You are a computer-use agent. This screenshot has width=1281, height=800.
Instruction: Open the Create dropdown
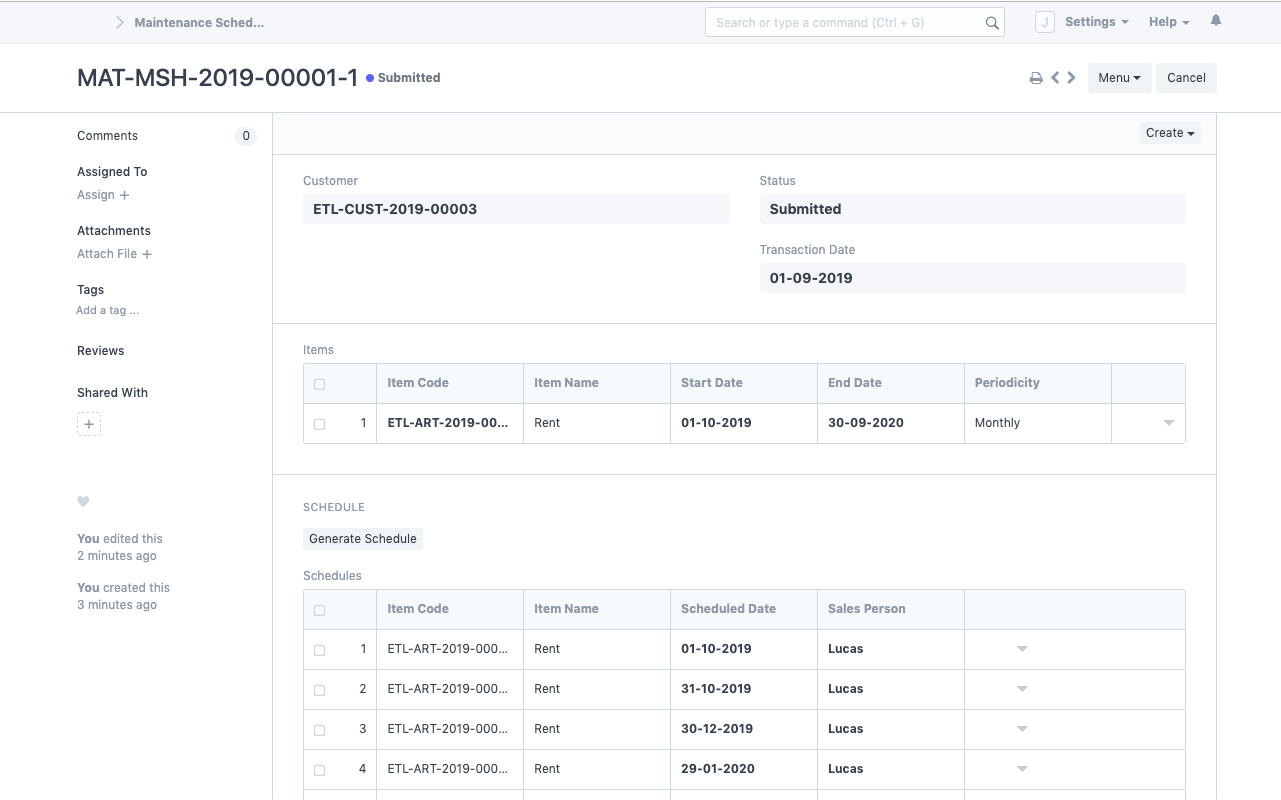coord(1170,133)
